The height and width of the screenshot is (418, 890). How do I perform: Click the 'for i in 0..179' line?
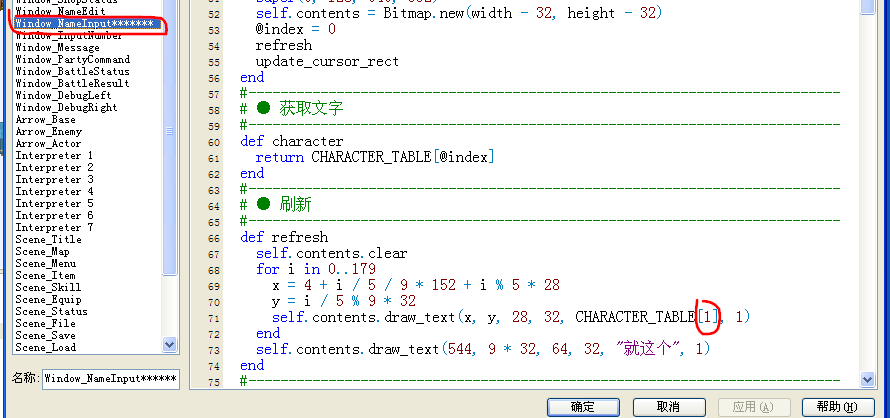coord(316,269)
